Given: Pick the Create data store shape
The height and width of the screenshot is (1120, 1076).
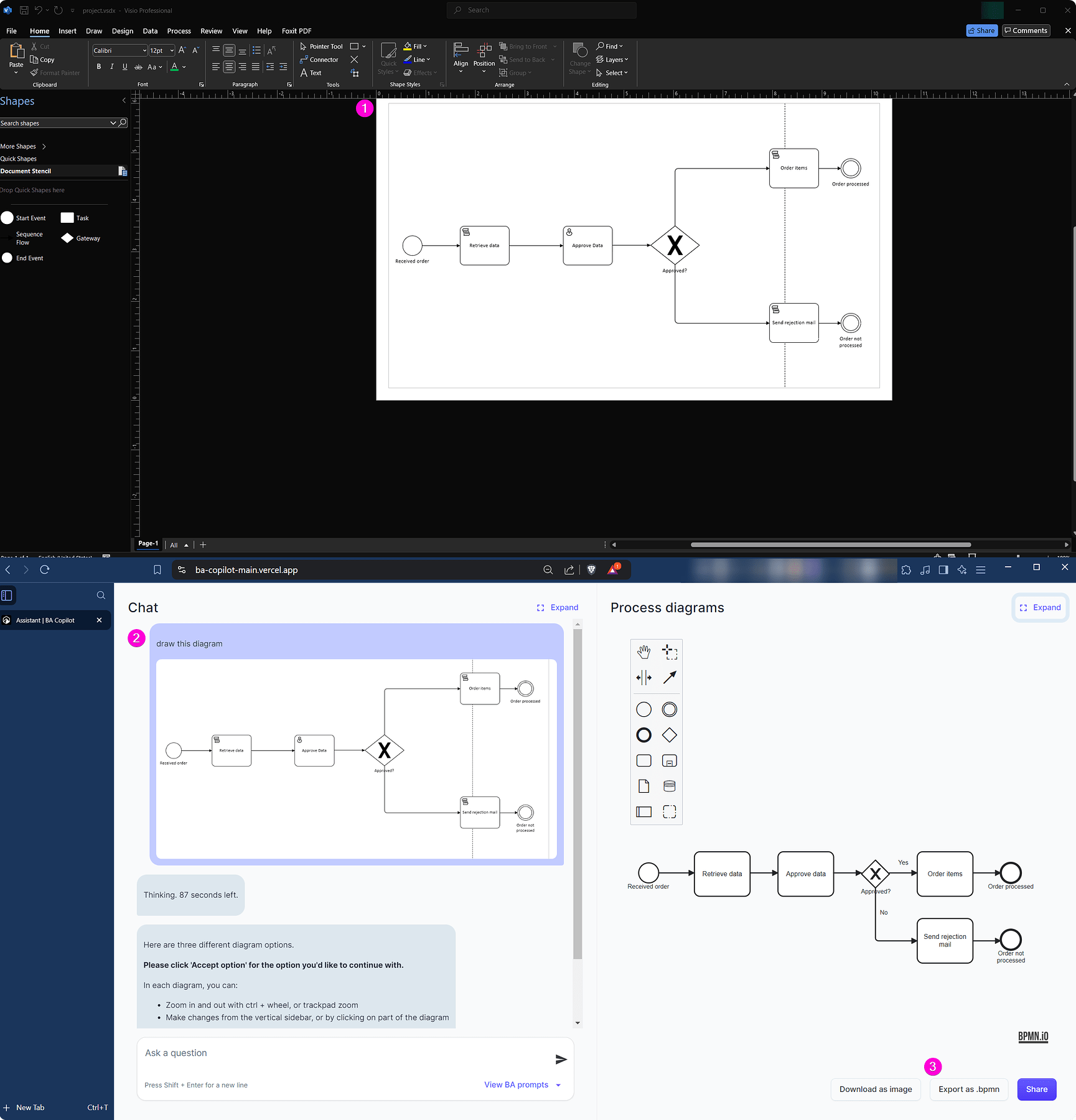Looking at the screenshot, I should pos(670,786).
